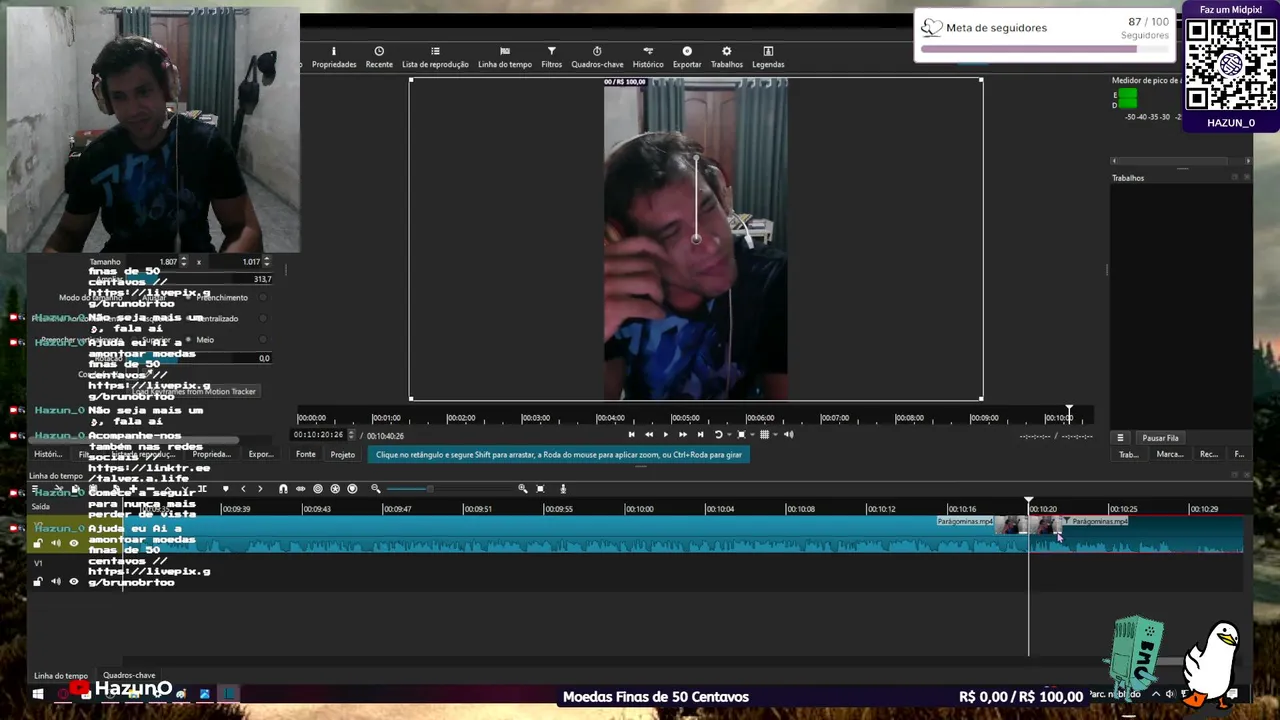This screenshot has height=720, width=1280.
Task: Open the Propriedades panel from the toolbar
Action: click(x=334, y=57)
